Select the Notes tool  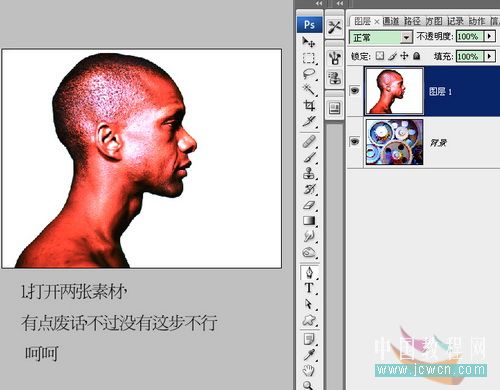[x=309, y=340]
